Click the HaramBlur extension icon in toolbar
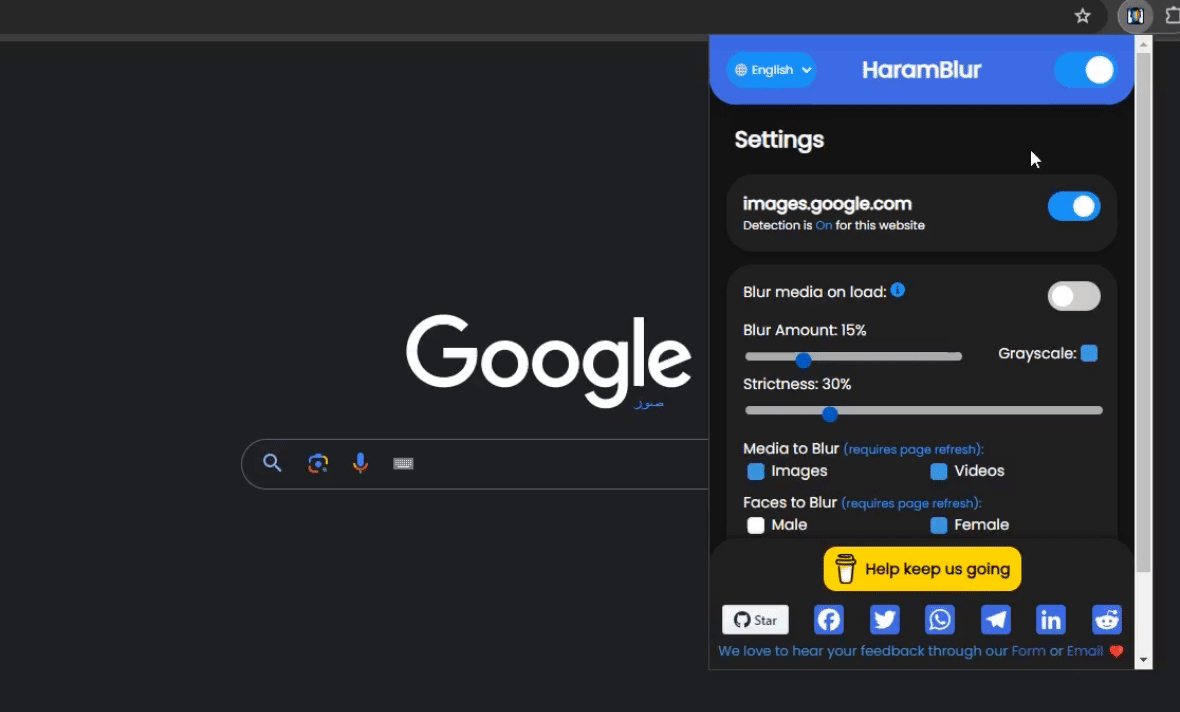The image size is (1180, 712). coord(1135,16)
